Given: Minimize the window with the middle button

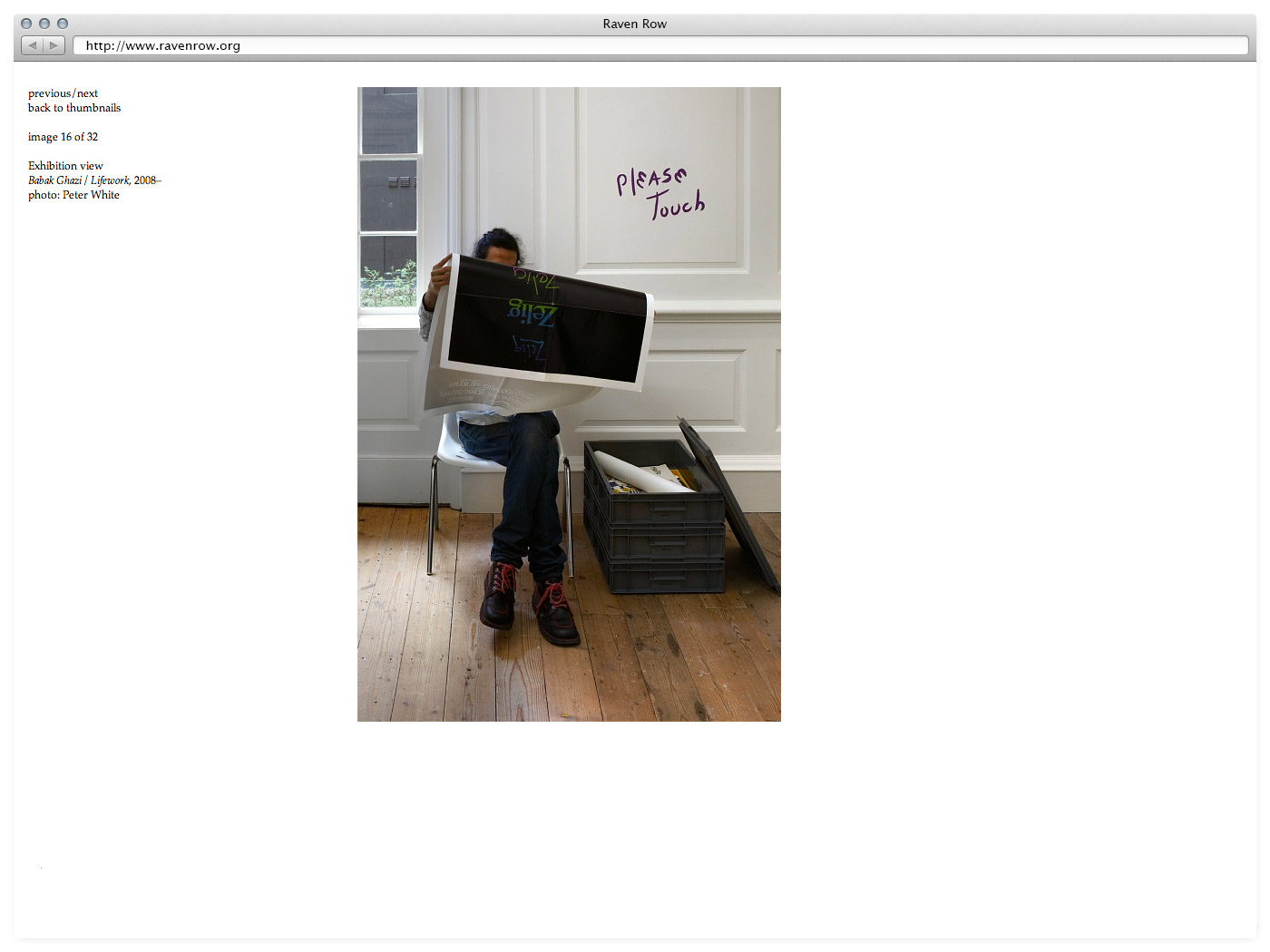Looking at the screenshot, I should coord(44,24).
